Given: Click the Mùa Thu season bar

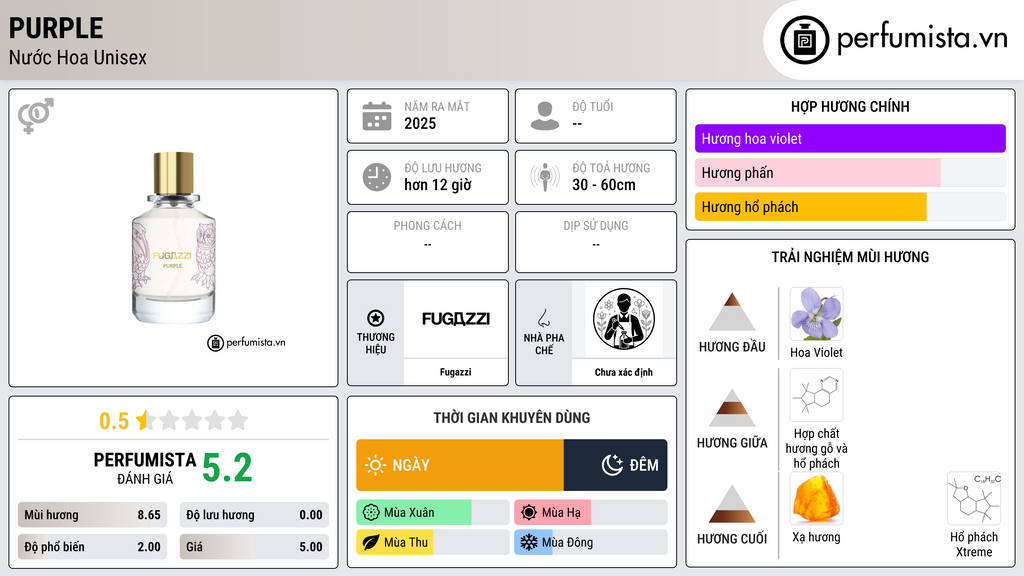Looking at the screenshot, I should (x=432, y=542).
